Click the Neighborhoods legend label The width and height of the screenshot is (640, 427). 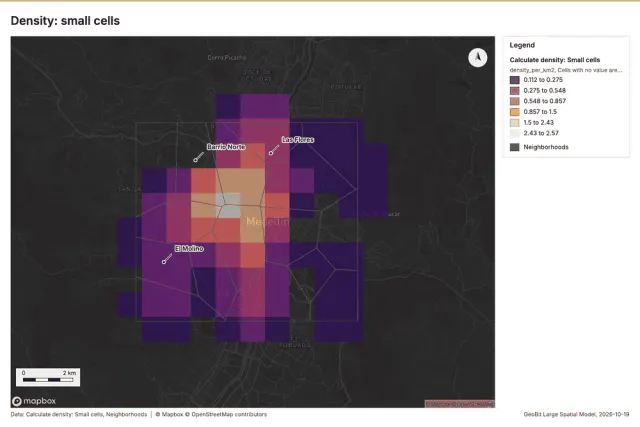coord(546,147)
